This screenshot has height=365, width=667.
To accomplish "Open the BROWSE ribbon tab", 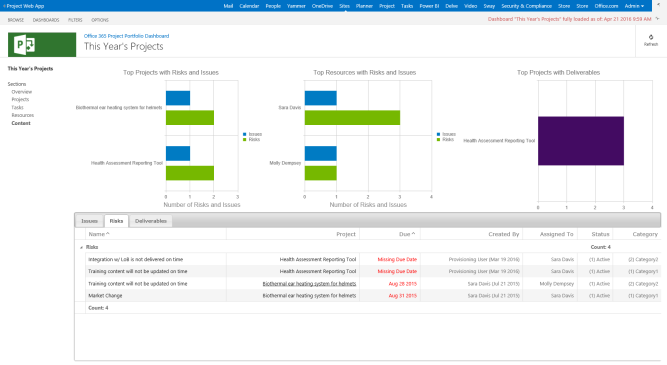I will coord(16,20).
